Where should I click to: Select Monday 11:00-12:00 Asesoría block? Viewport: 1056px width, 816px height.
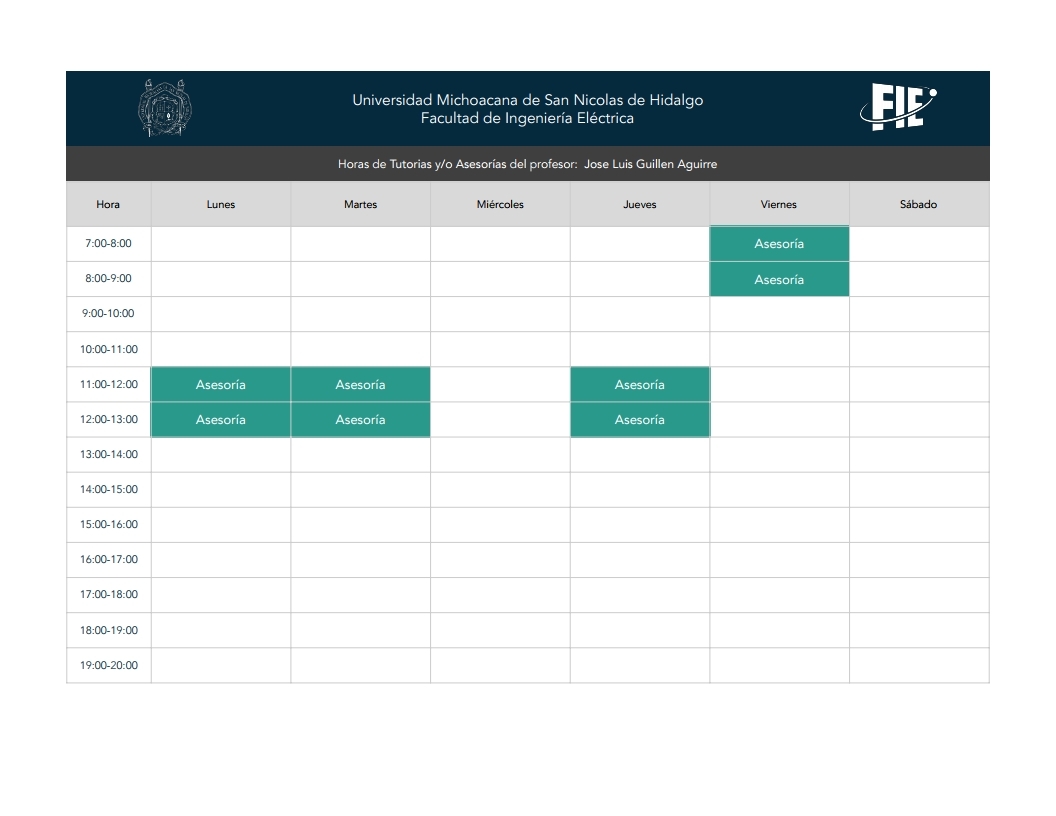coord(221,384)
